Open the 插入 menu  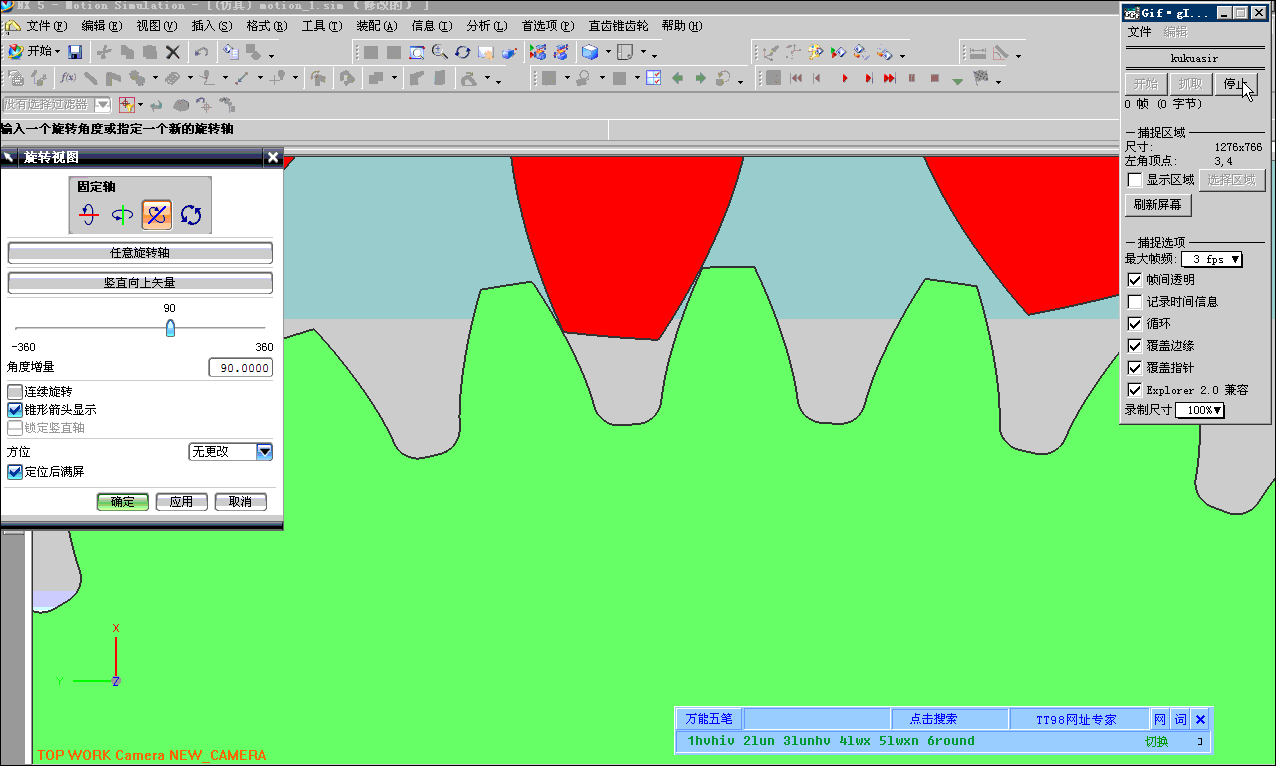pyautogui.click(x=211, y=26)
